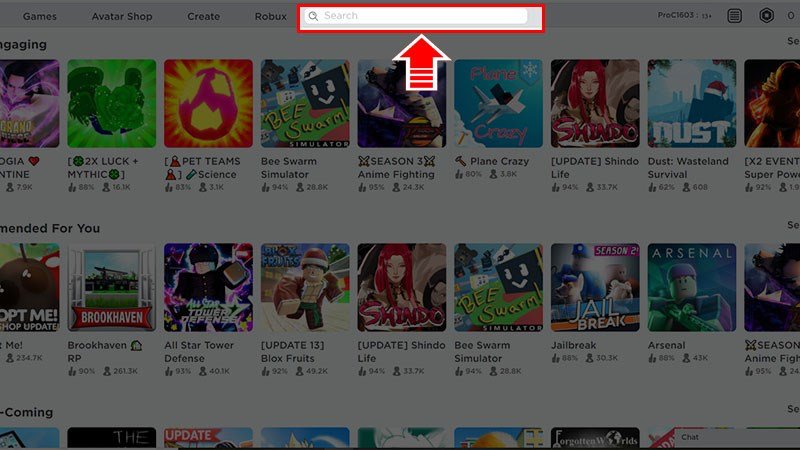Click Plane Crazy 80% rating thumb icon
Image resolution: width=800 pixels, height=450 pixels.
point(459,174)
